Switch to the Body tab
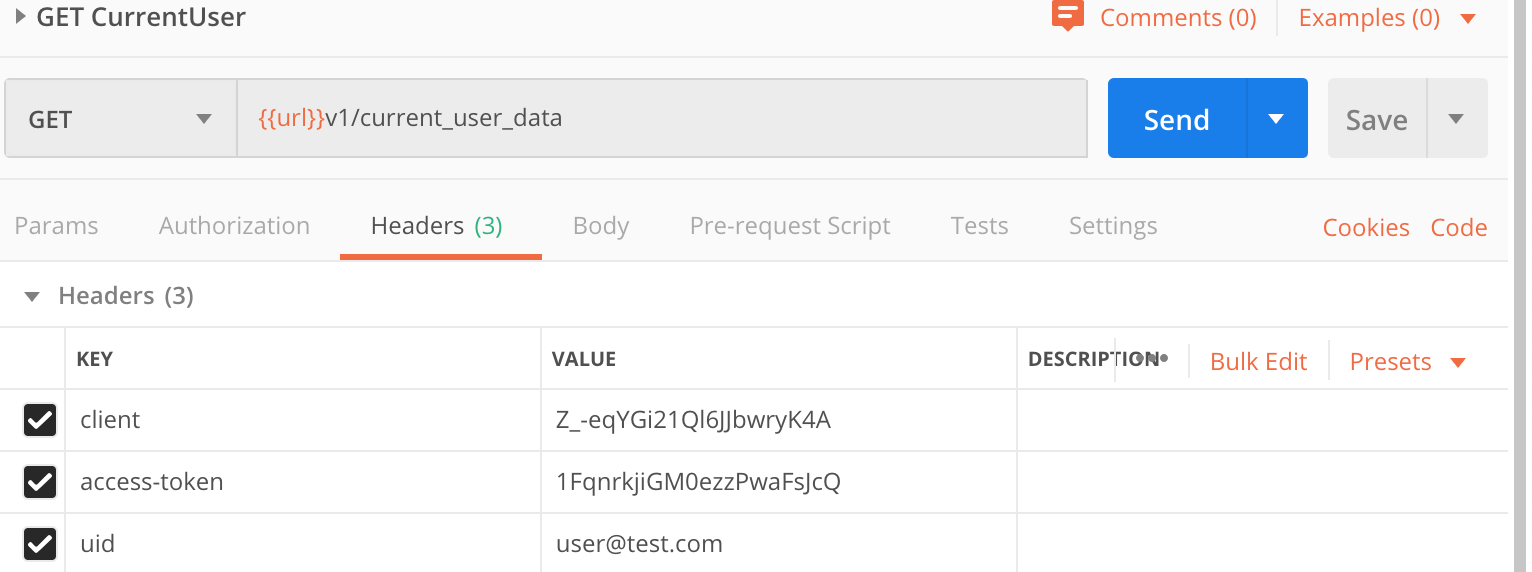 coord(600,226)
